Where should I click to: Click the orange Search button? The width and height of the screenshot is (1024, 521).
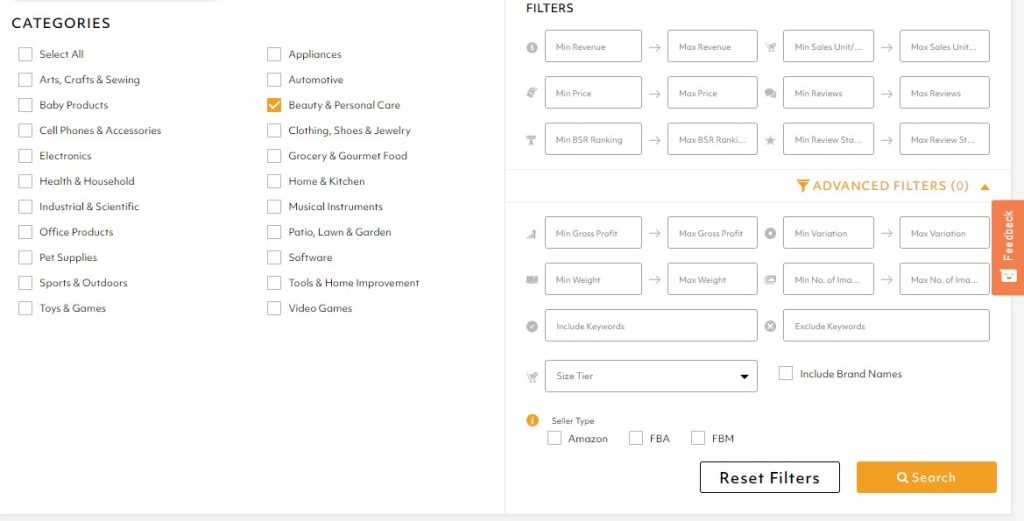[926, 477]
